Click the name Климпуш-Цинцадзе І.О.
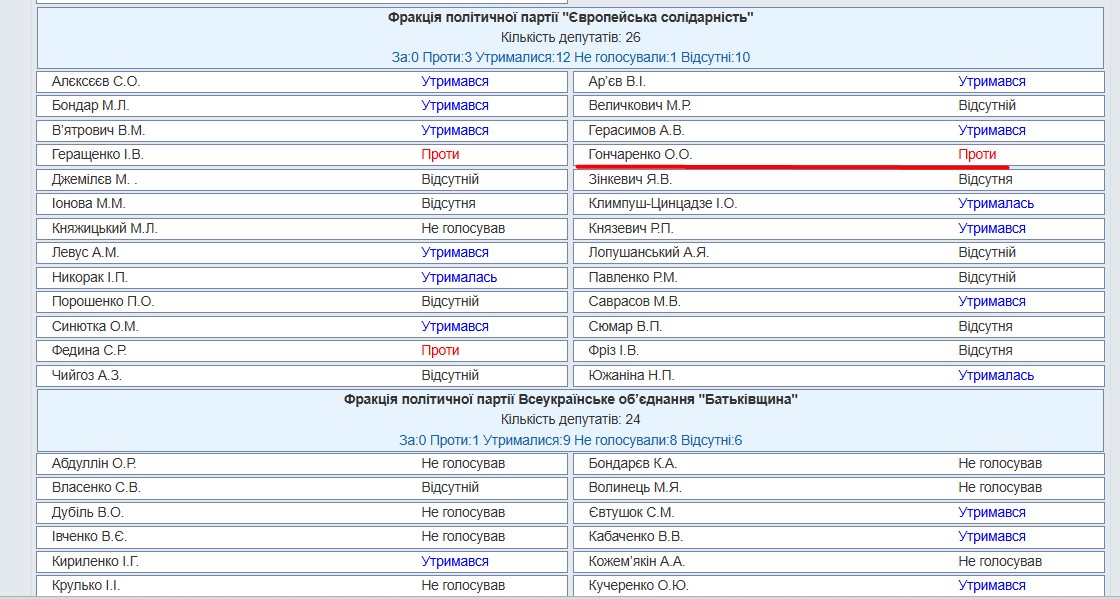Viewport: 1120px width, 599px height. 662,203
